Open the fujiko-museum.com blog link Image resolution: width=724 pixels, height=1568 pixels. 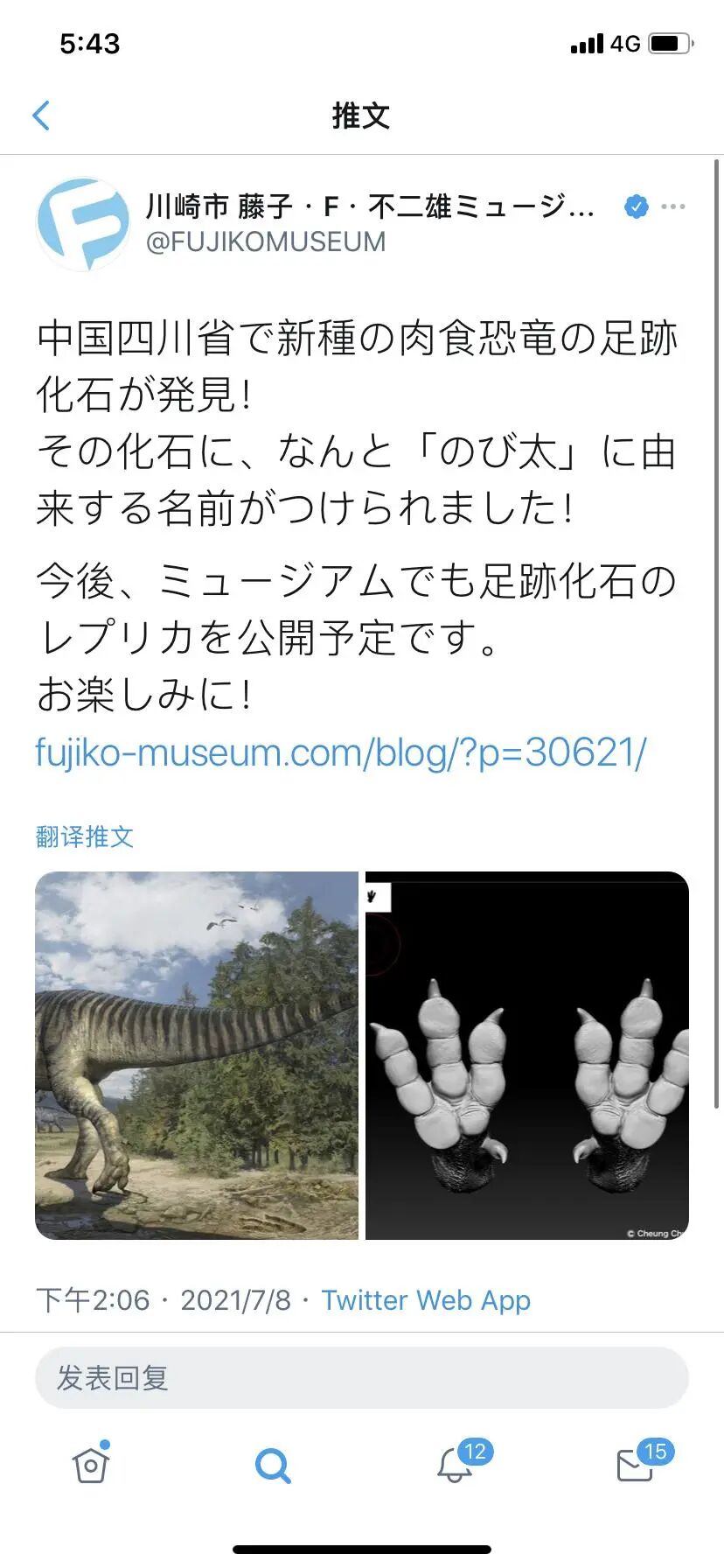point(341,752)
